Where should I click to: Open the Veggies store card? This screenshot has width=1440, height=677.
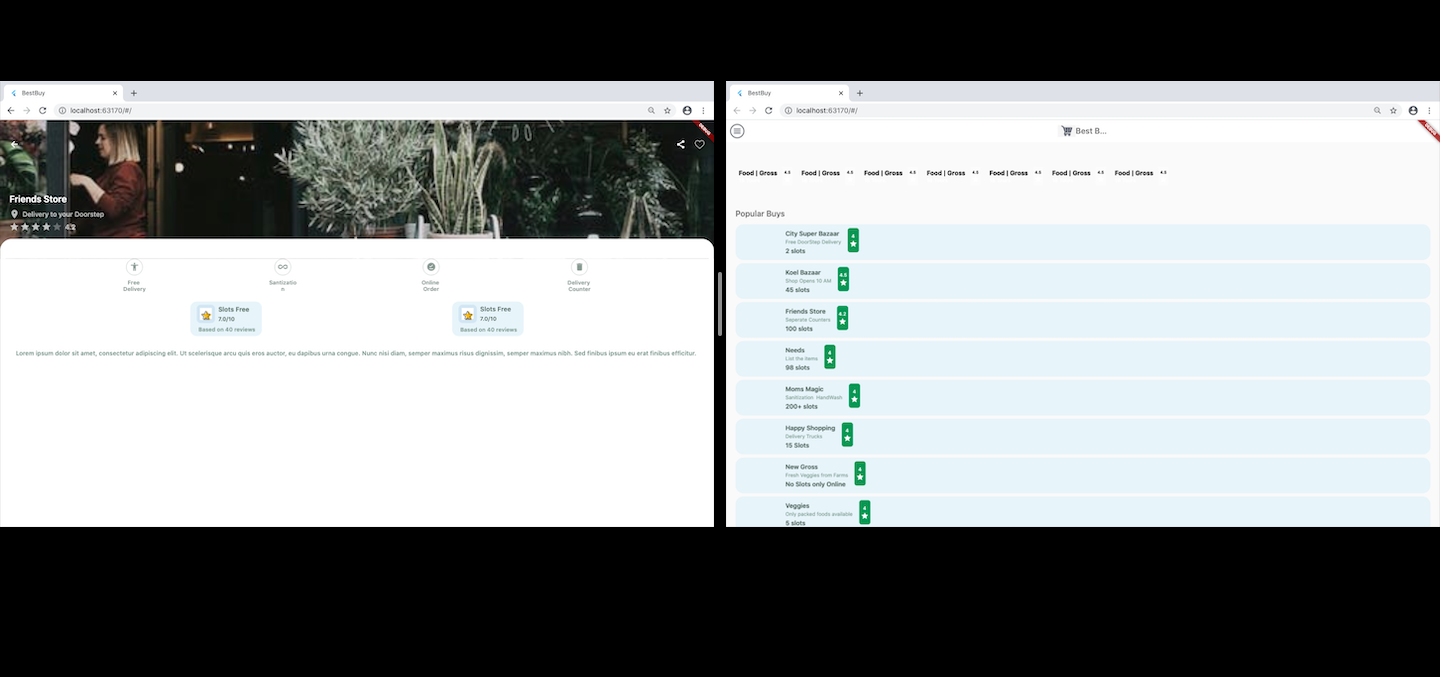point(1083,512)
